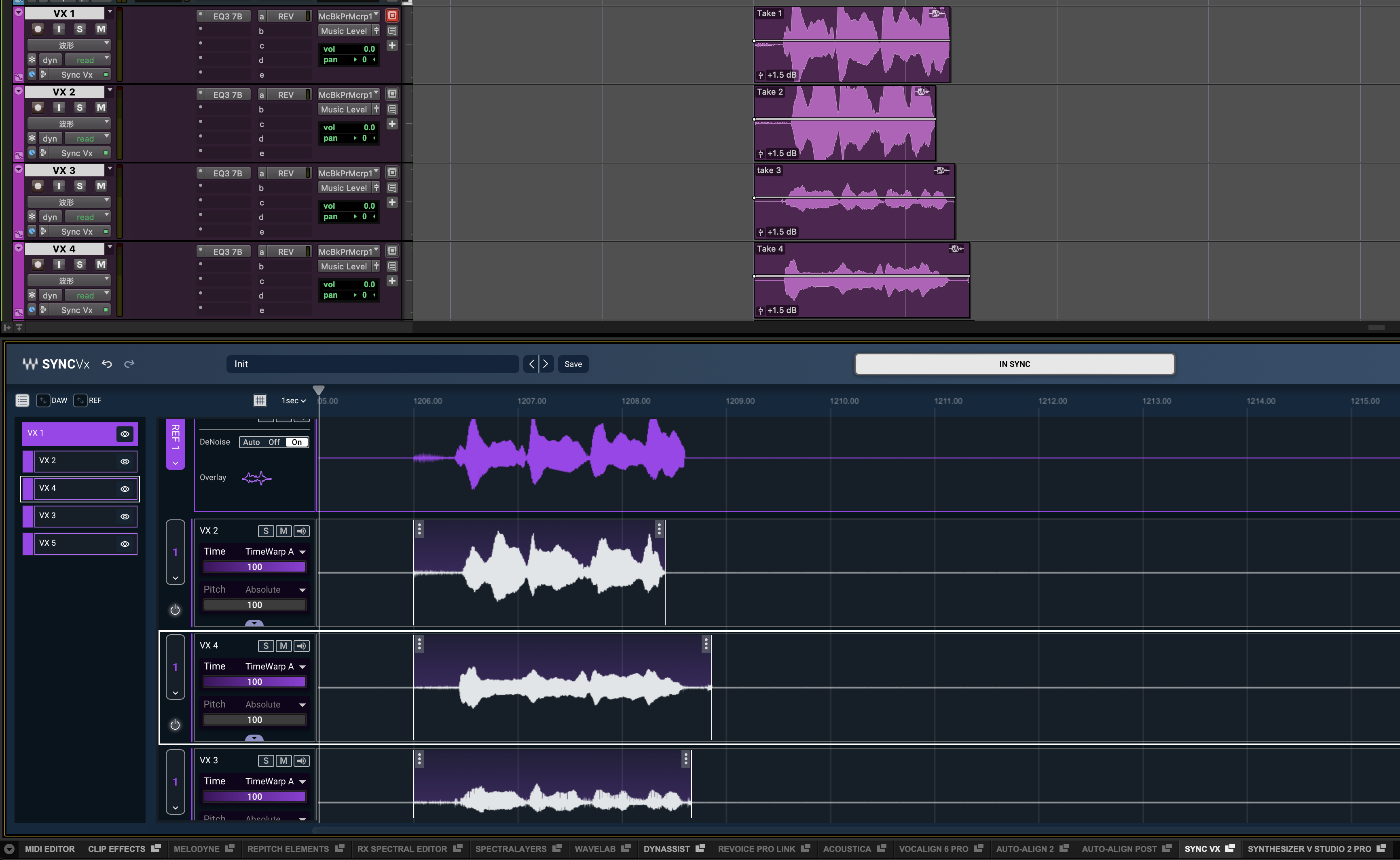1400x860 pixels.
Task: Click the VX 2 speaker monitor icon
Action: click(x=301, y=531)
